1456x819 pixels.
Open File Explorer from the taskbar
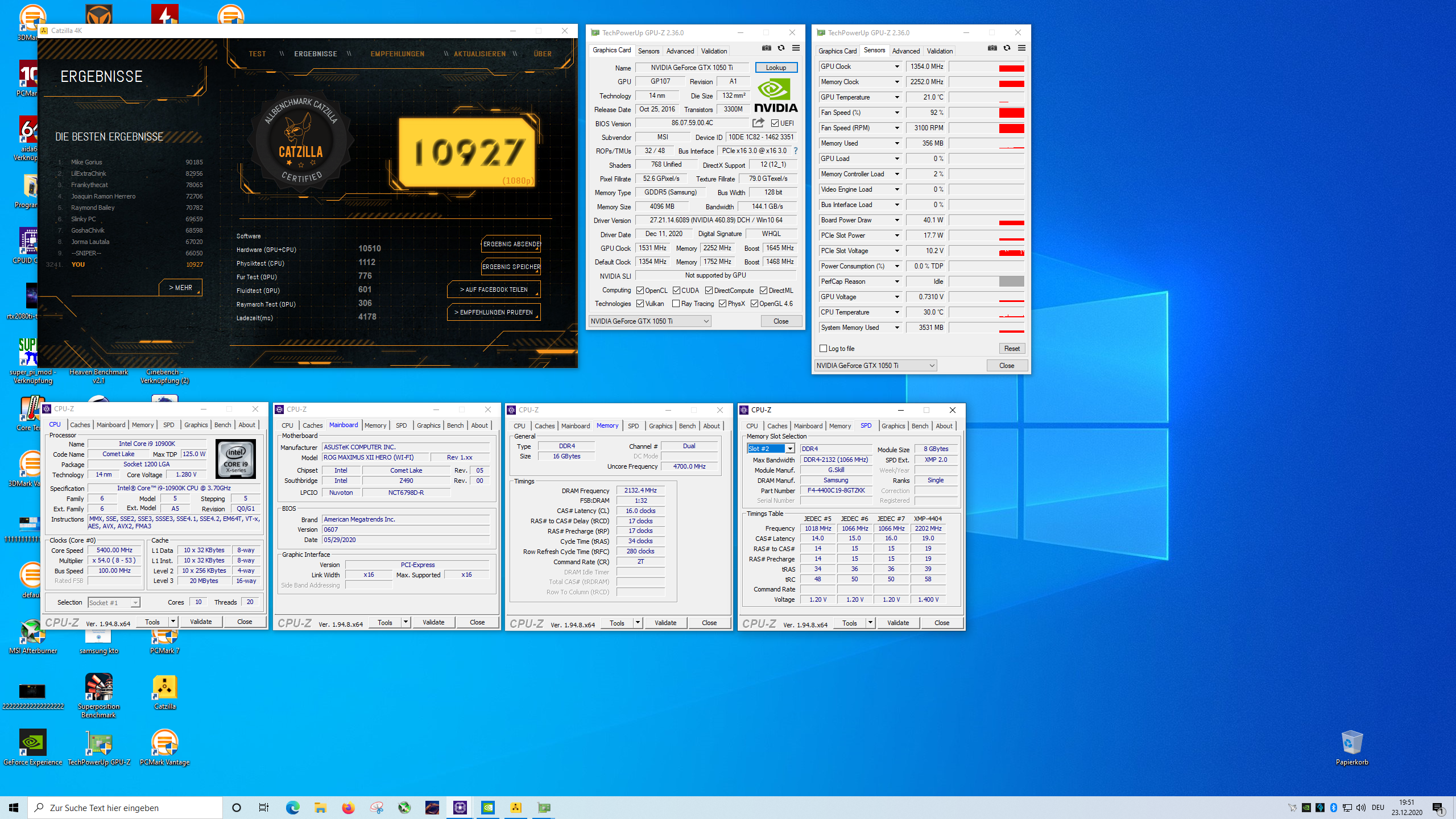tap(320, 808)
